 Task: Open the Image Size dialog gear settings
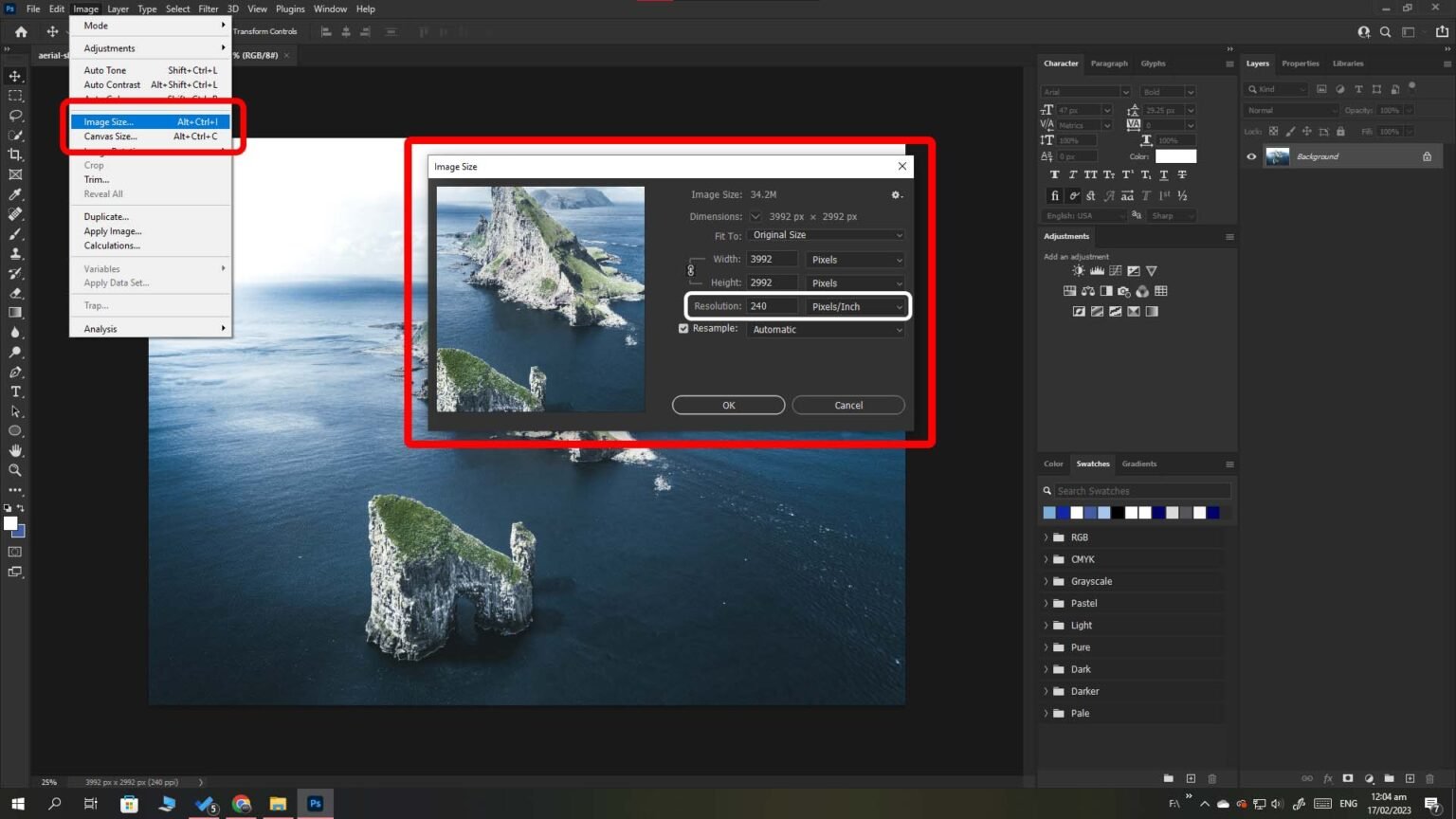click(896, 194)
